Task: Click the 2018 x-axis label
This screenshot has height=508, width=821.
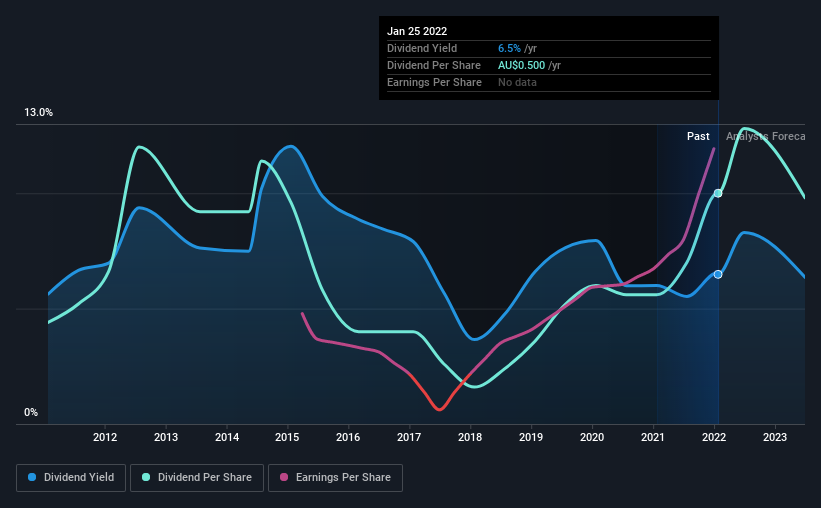Action: [x=470, y=437]
